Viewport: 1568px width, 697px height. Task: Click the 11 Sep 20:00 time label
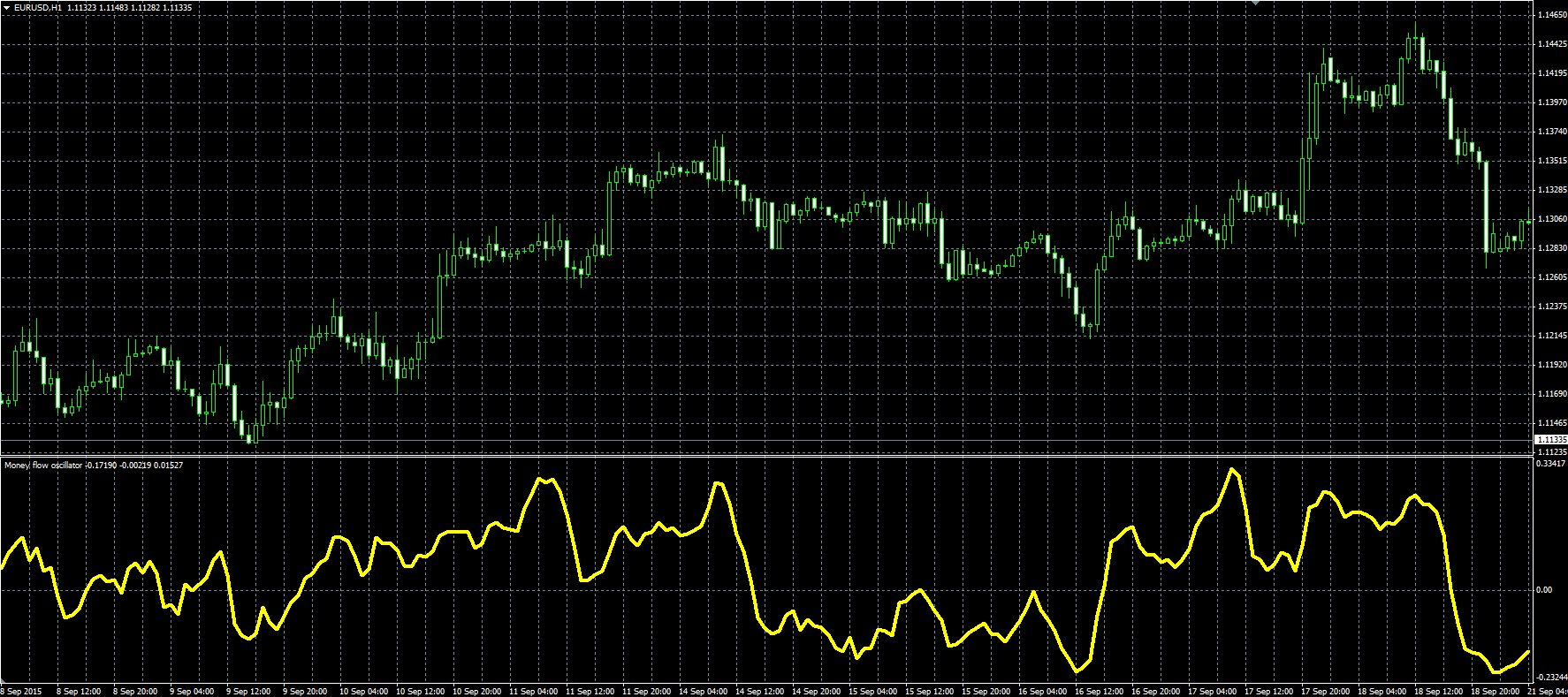[x=647, y=692]
